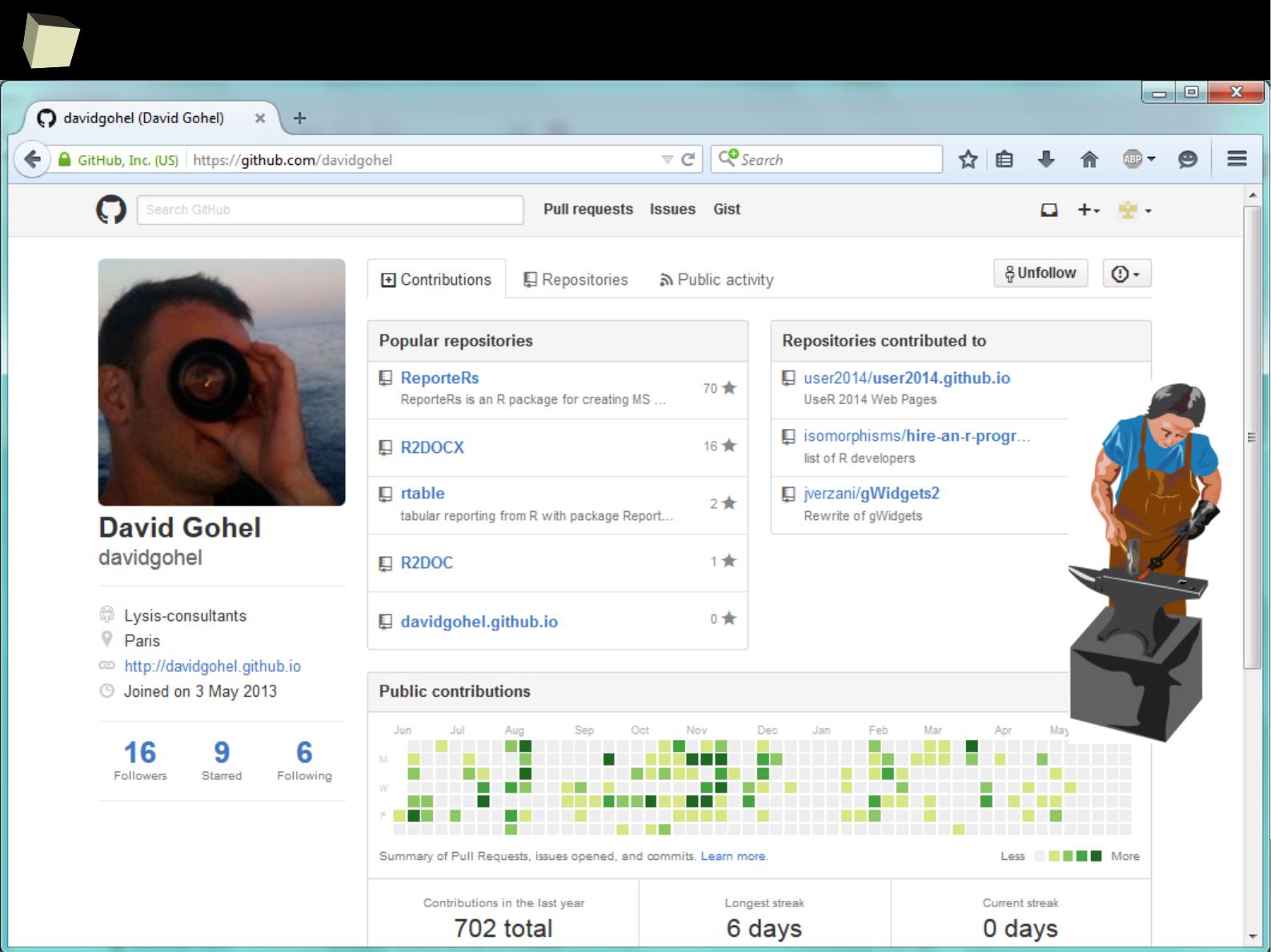Open the R2DOC repository link
This screenshot has width=1271, height=952.
(x=427, y=562)
